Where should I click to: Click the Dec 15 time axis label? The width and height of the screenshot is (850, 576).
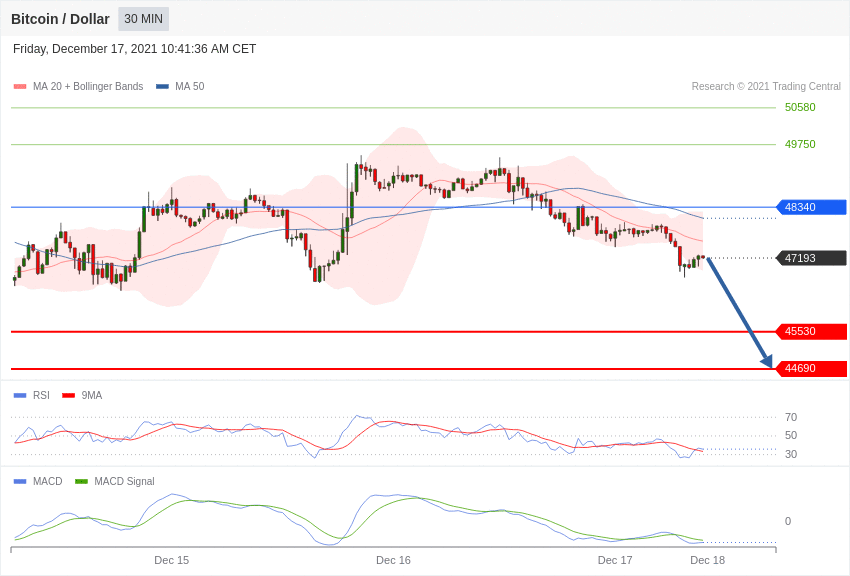(171, 560)
